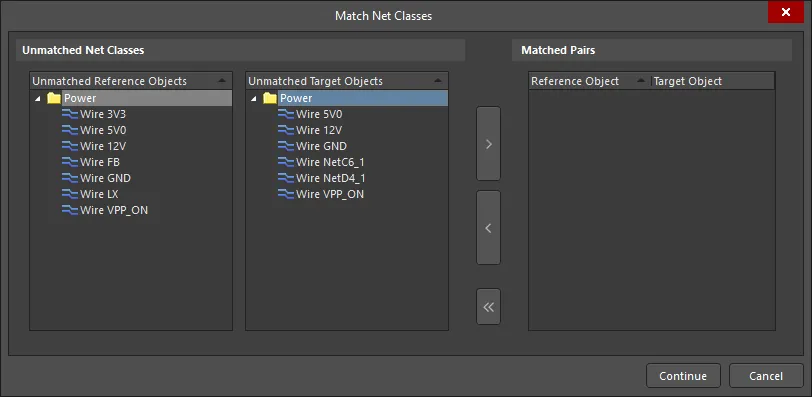Select Wire NetC6_1 text in target list
This screenshot has width=812, height=397.
[330, 162]
